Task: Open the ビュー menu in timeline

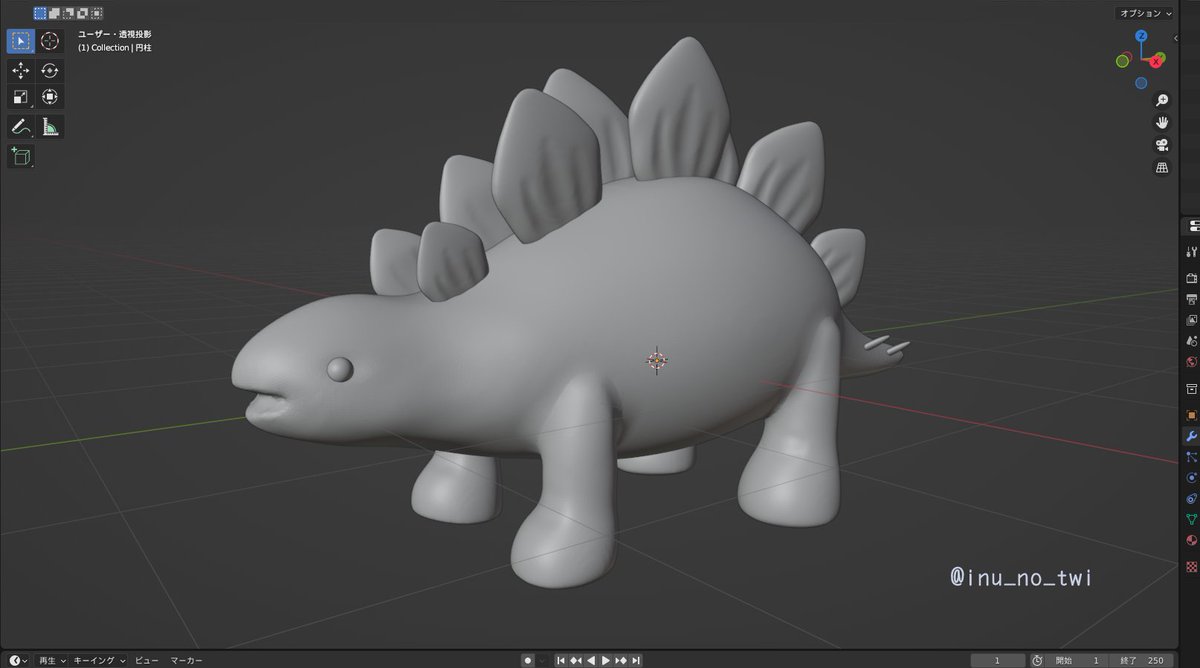Action: [147, 660]
